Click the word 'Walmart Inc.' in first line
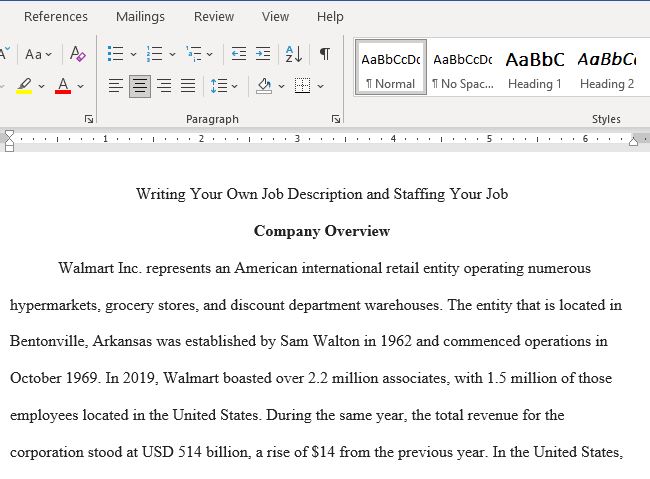650x479 pixels. [x=100, y=268]
